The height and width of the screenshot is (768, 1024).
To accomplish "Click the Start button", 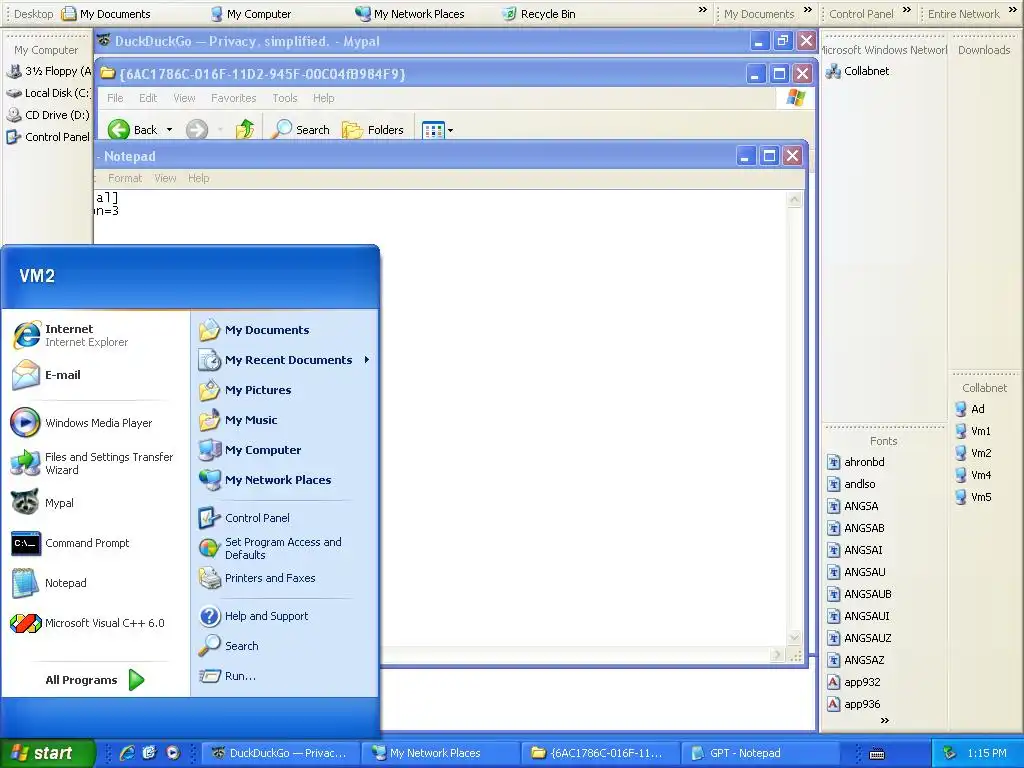I will click(48, 753).
